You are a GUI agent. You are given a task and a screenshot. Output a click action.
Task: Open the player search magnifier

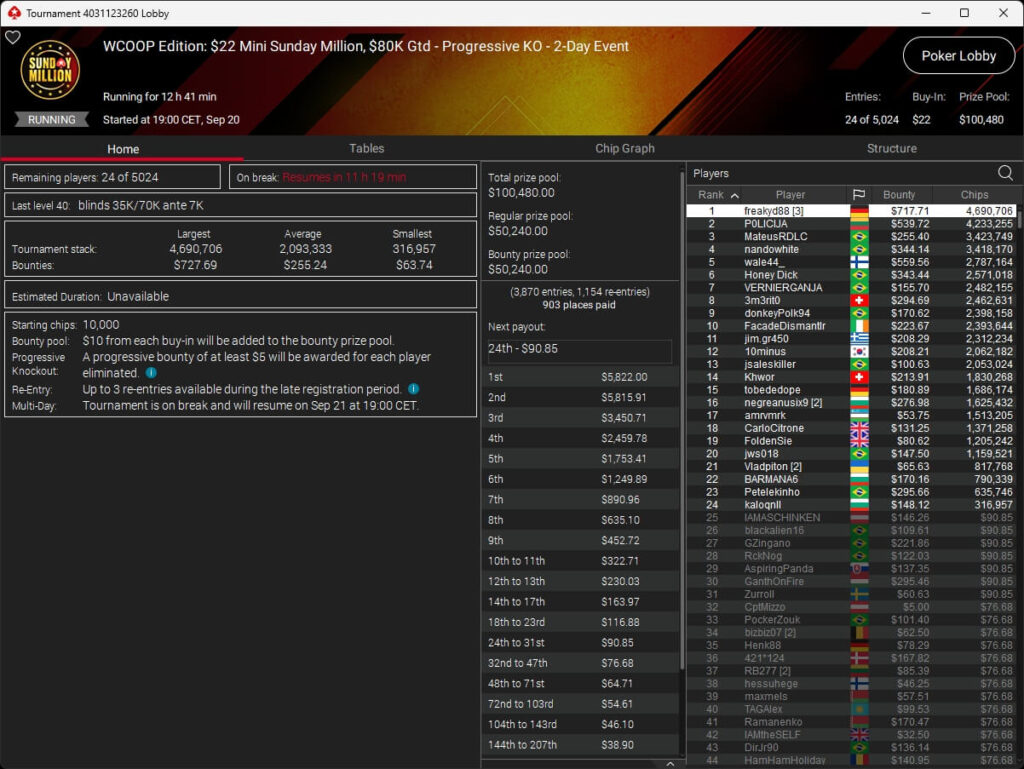1005,172
